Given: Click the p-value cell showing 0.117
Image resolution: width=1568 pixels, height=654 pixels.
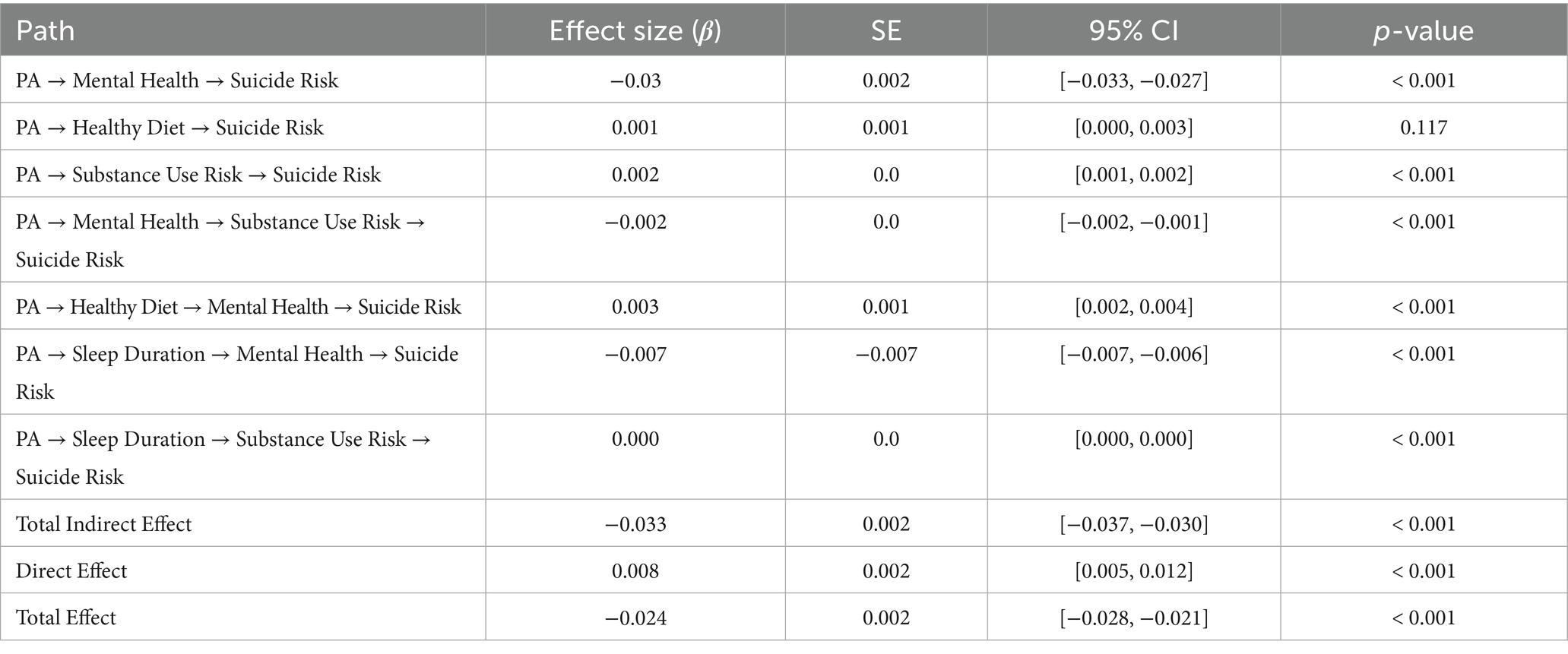Looking at the screenshot, I should (x=1423, y=128).
